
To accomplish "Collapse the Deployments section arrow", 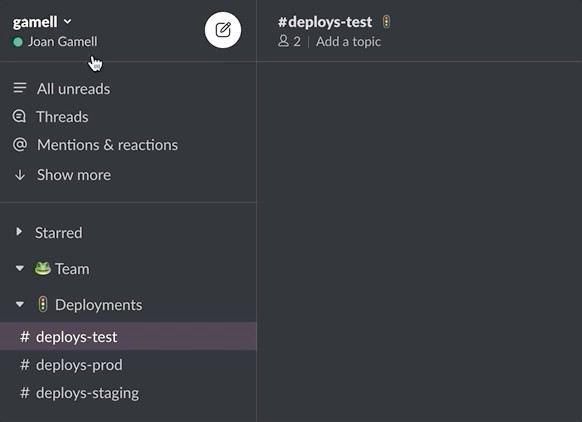I will click(x=20, y=304).
